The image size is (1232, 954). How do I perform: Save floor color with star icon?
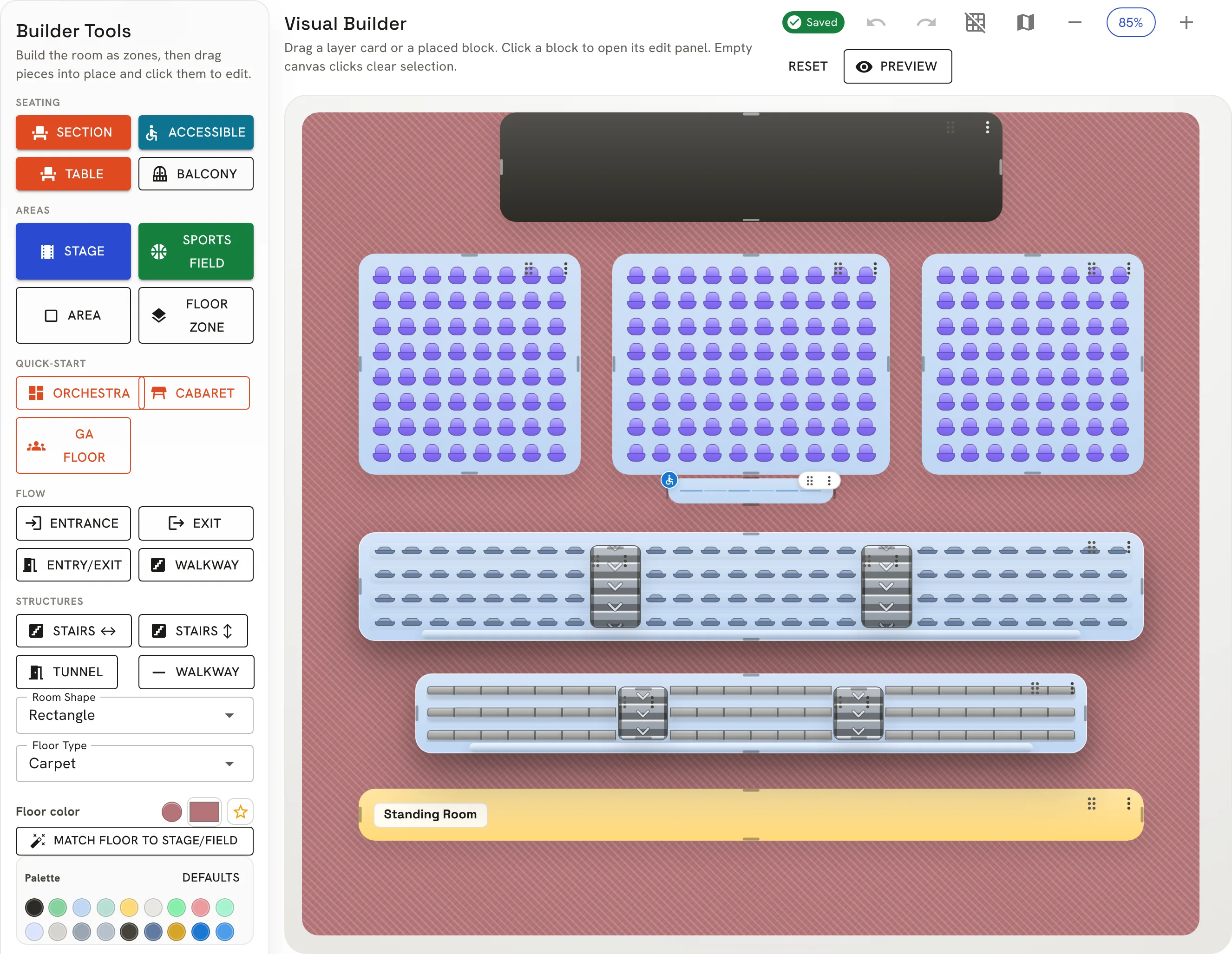pos(240,812)
